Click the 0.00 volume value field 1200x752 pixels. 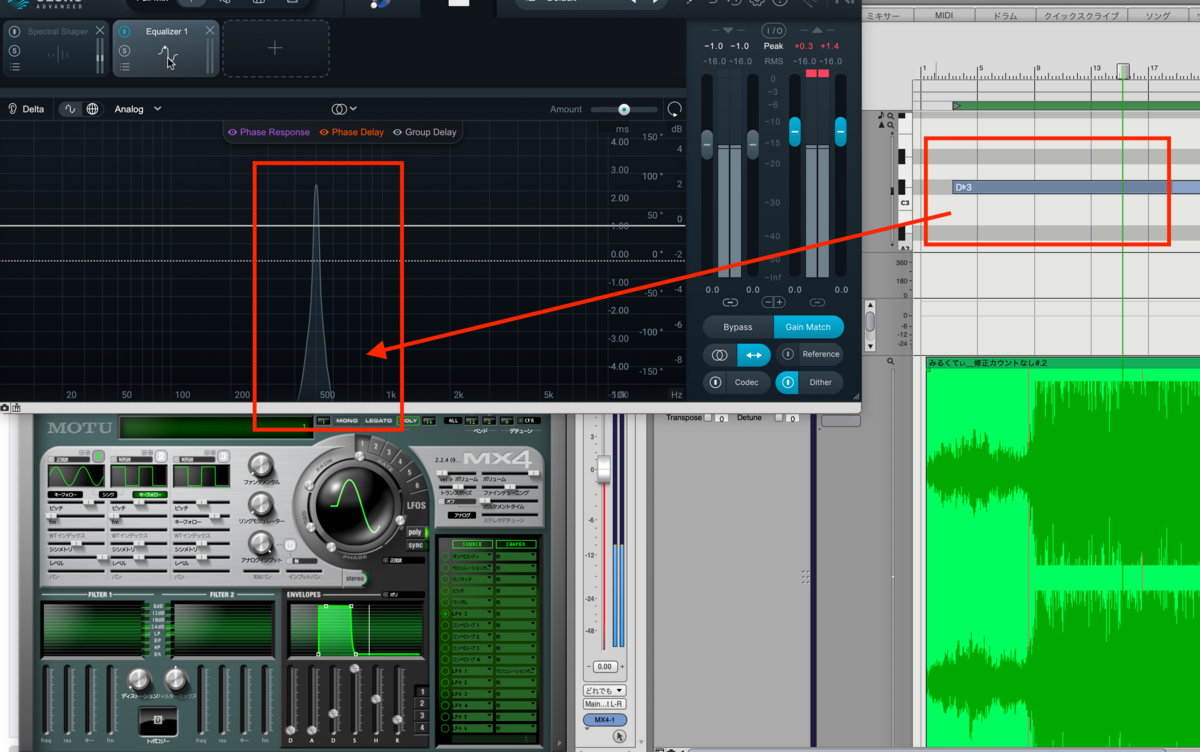click(x=604, y=666)
